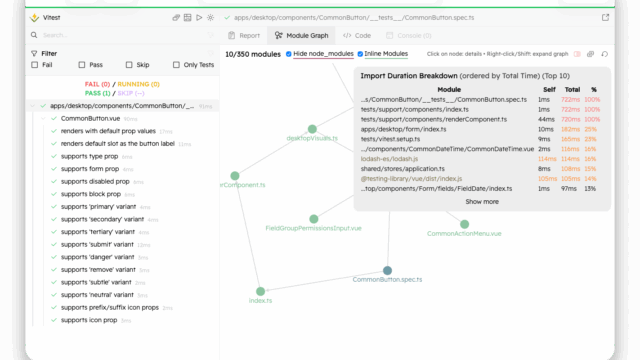
Task: Click the lodash-es/lodash.js module link
Action: (389, 159)
